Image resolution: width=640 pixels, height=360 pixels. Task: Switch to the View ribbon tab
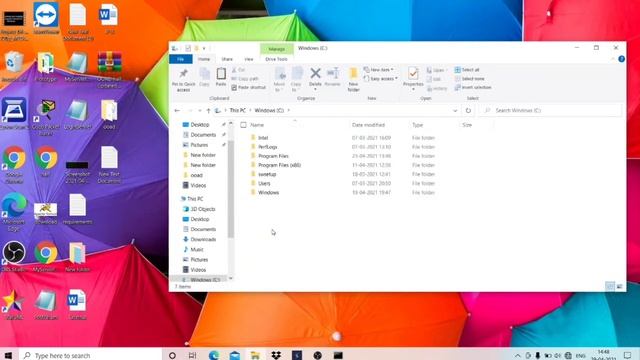pos(249,59)
